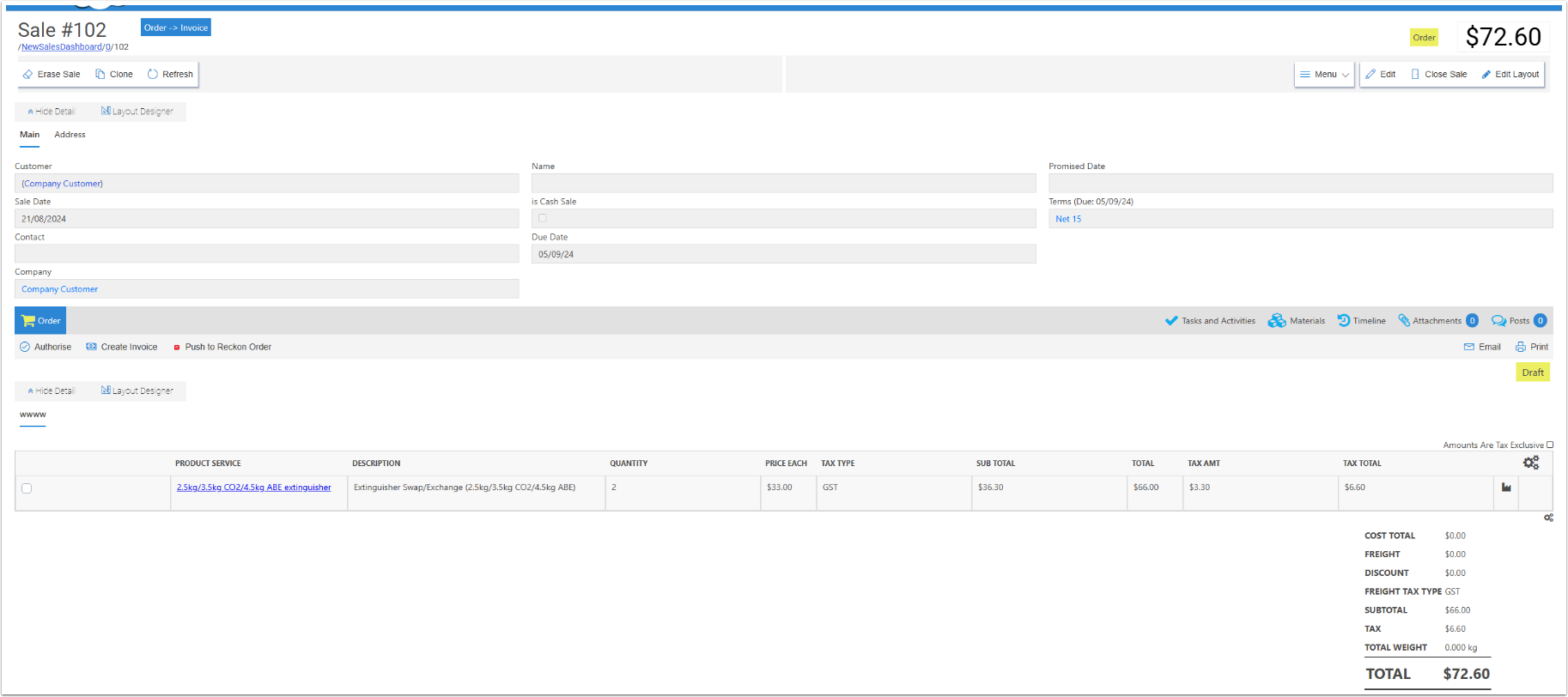Open line item chart icon

tap(1506, 488)
